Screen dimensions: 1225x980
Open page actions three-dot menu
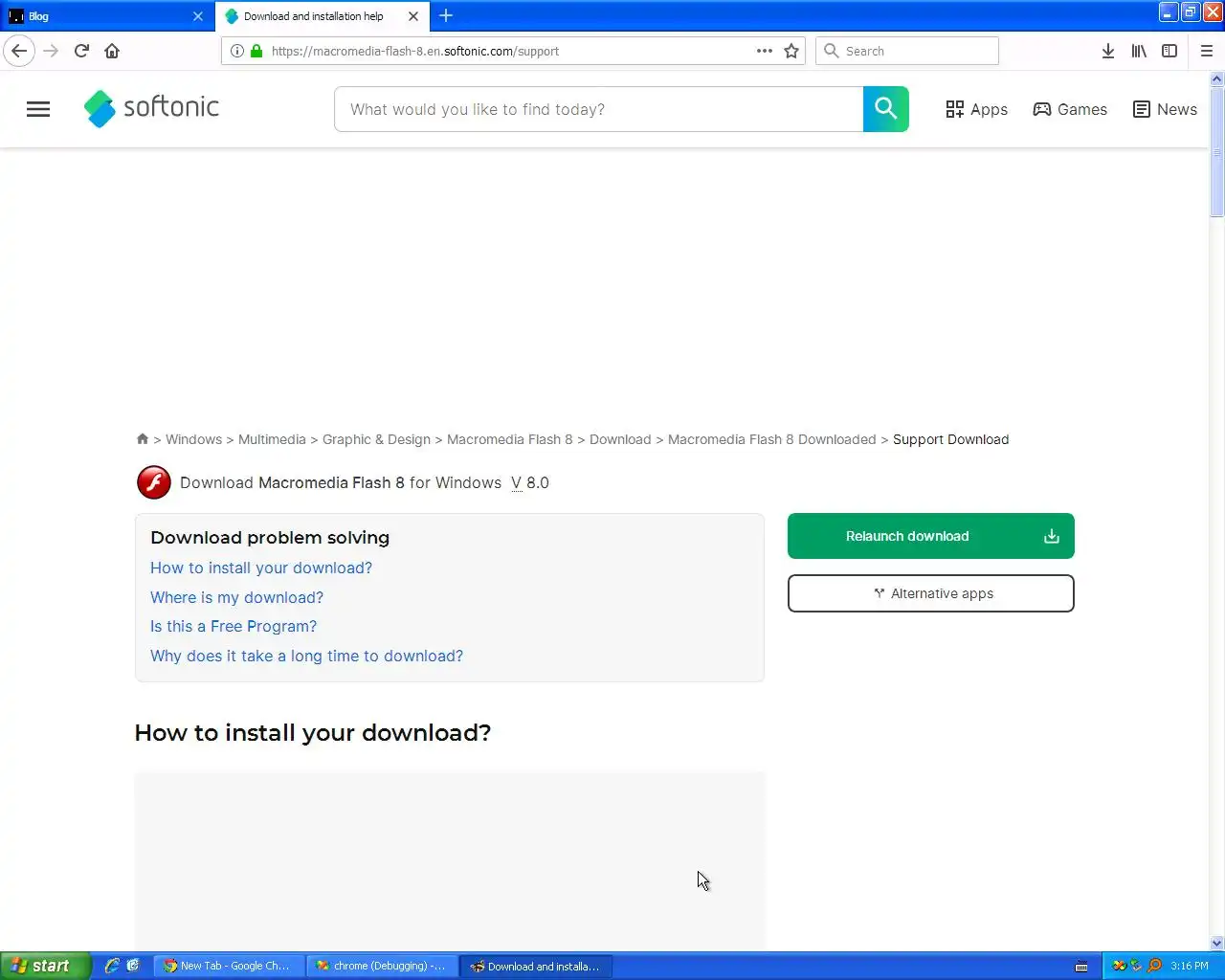coord(765,51)
